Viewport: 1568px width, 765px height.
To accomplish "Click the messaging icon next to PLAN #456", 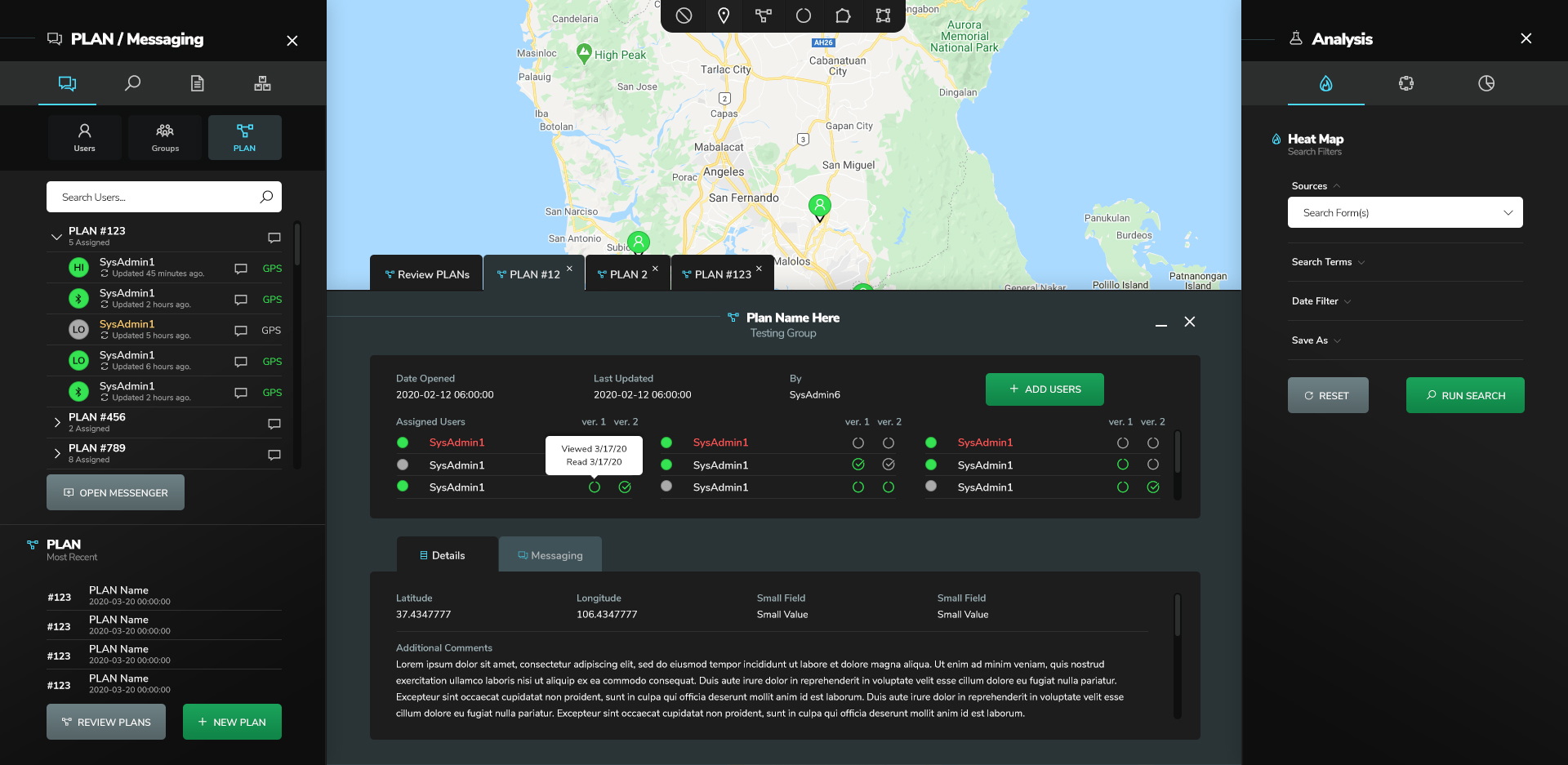I will [274, 423].
